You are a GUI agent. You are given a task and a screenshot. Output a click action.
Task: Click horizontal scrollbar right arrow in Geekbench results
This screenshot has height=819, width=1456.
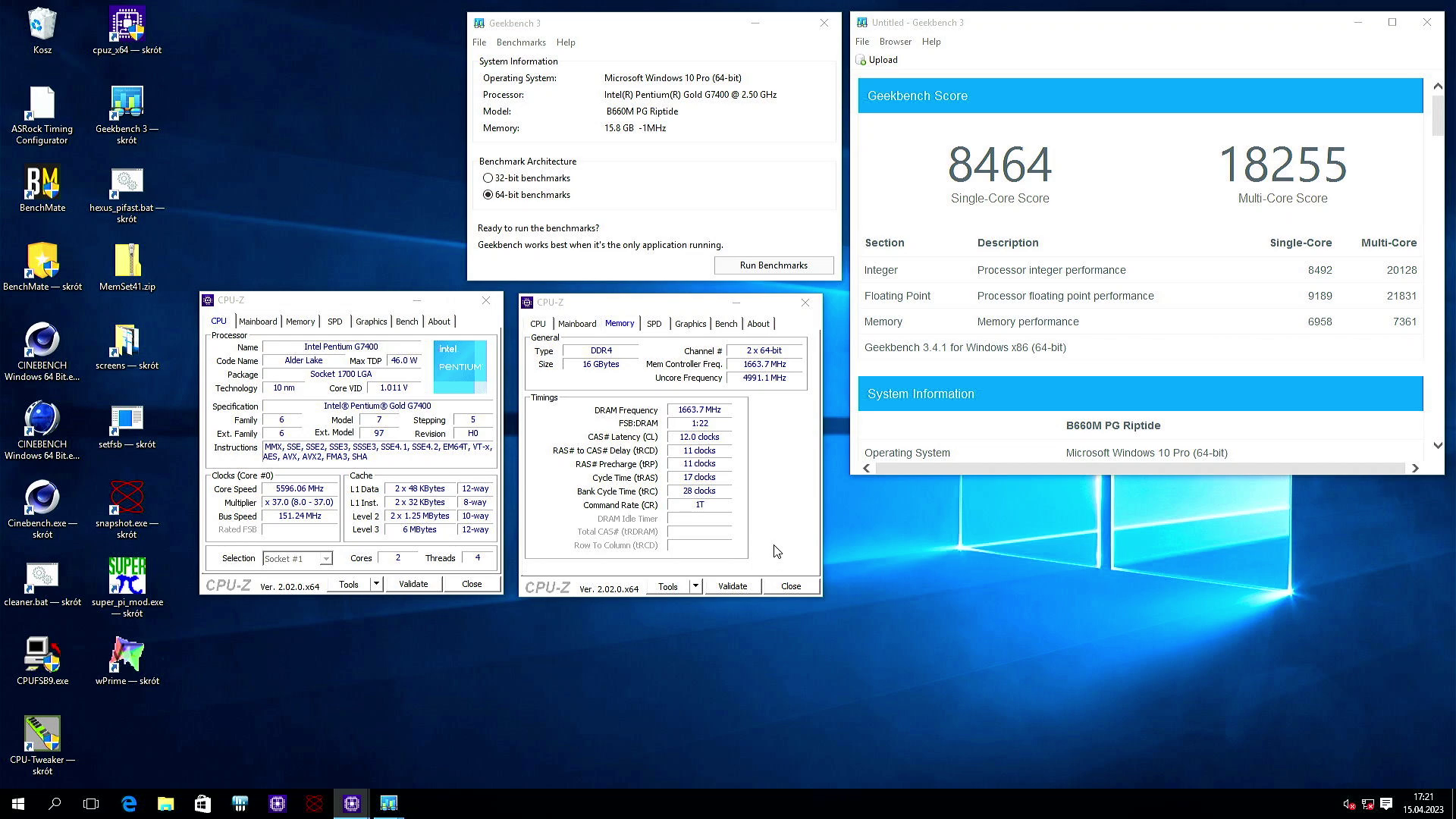tap(1415, 468)
